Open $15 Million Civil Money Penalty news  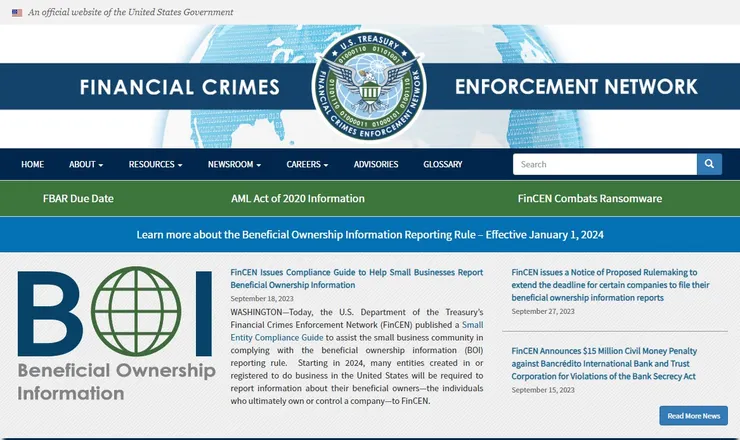[604, 364]
